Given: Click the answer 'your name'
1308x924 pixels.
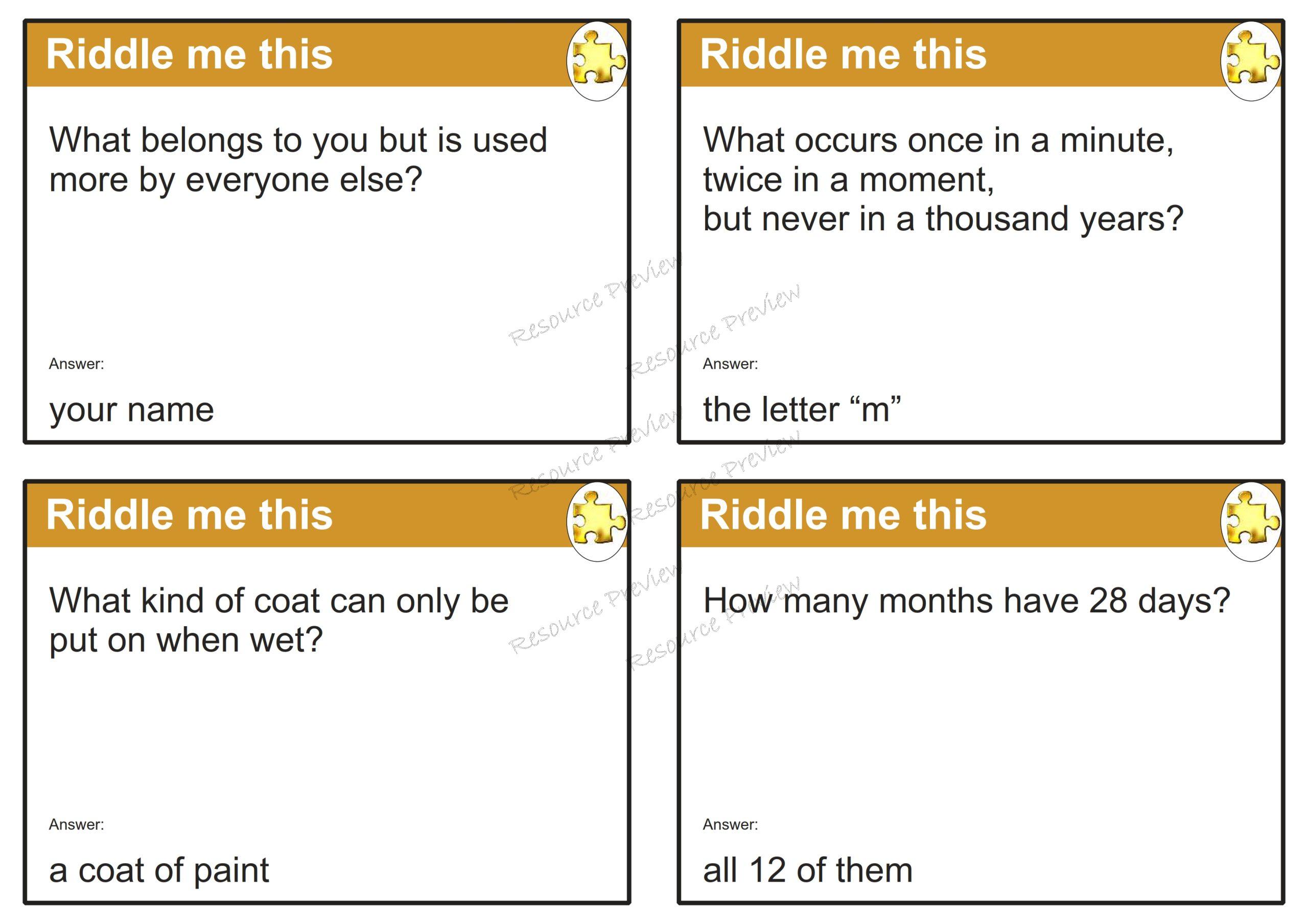Looking at the screenshot, I should (x=132, y=410).
